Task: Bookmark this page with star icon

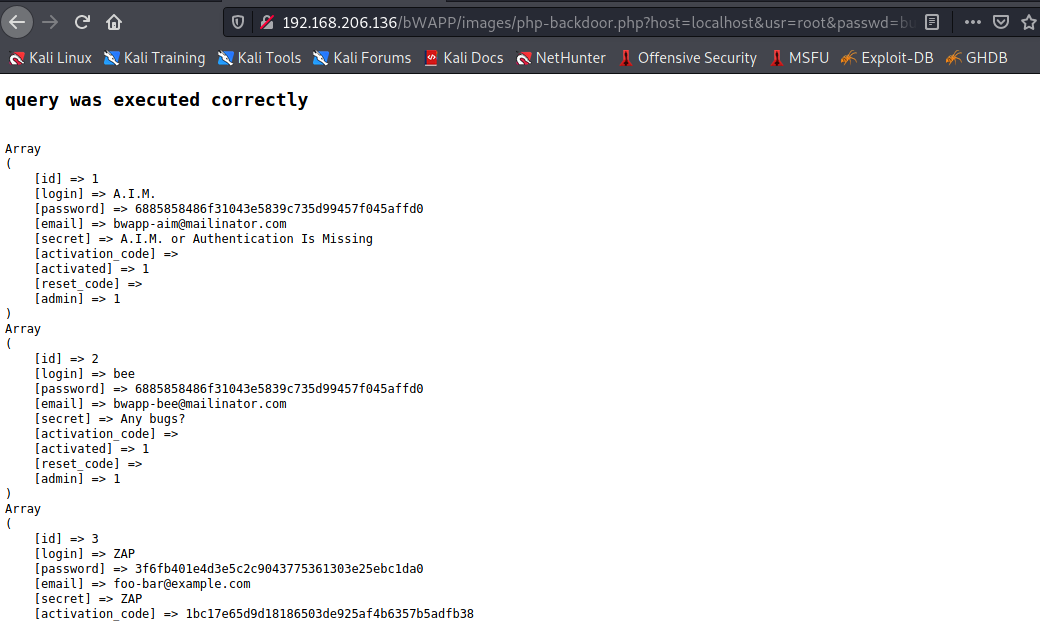Action: pos(1029,23)
